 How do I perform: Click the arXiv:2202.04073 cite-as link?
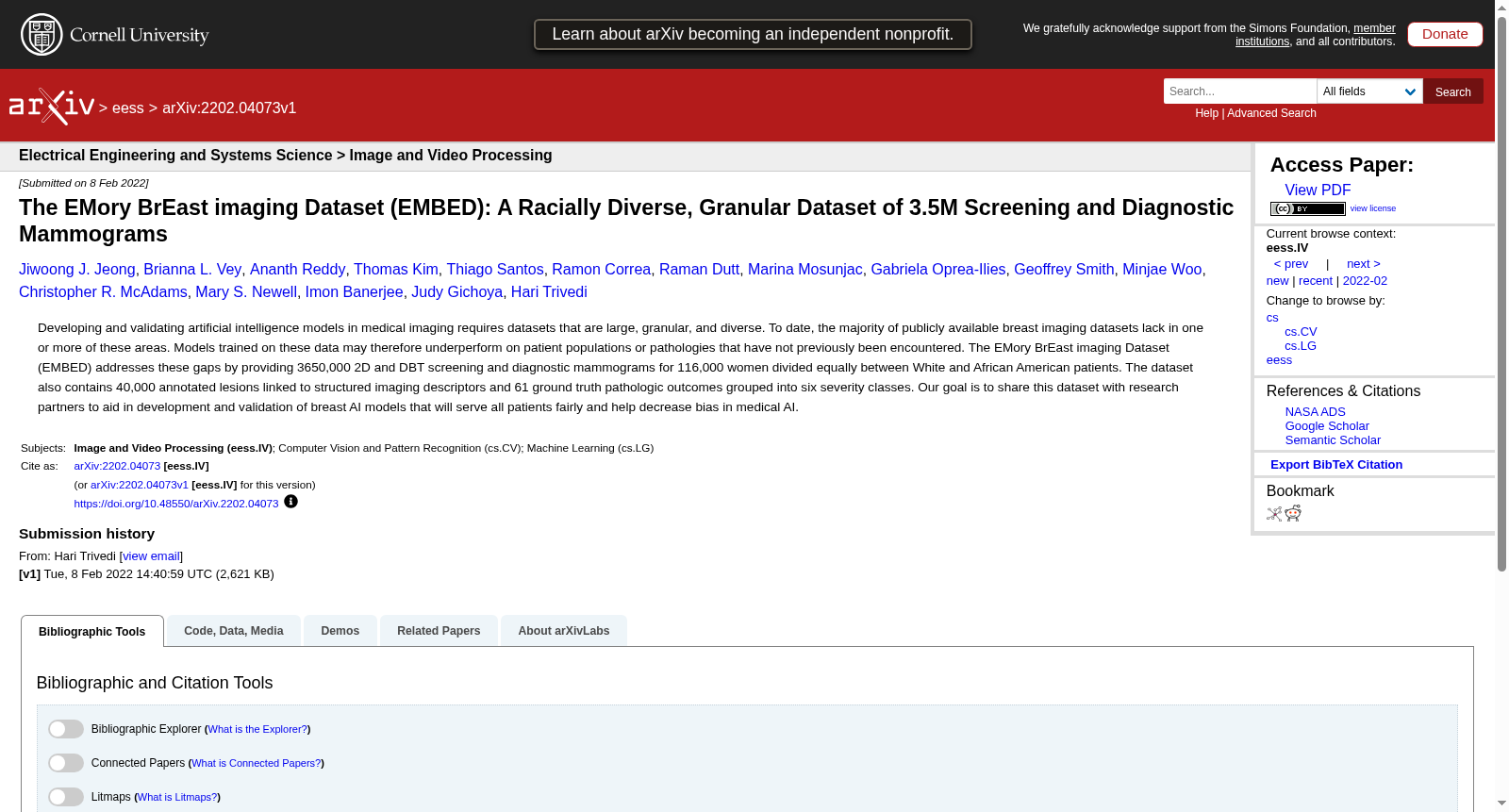117,466
